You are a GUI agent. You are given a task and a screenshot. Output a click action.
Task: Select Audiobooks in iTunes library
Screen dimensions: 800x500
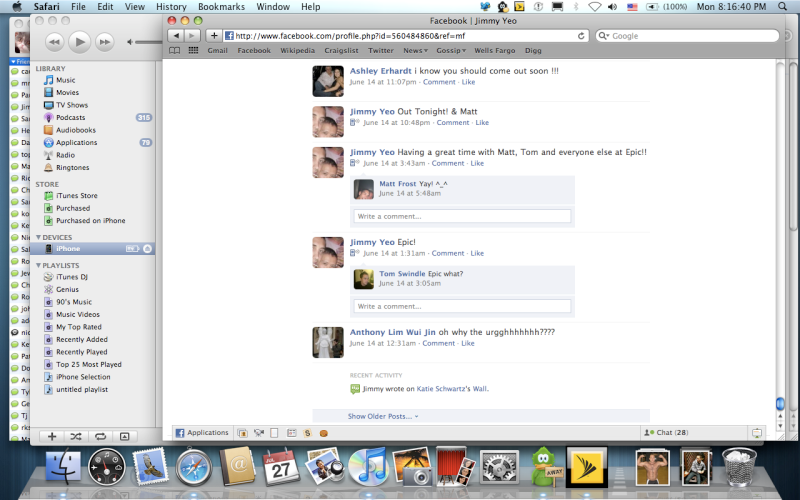pyautogui.click(x=76, y=130)
